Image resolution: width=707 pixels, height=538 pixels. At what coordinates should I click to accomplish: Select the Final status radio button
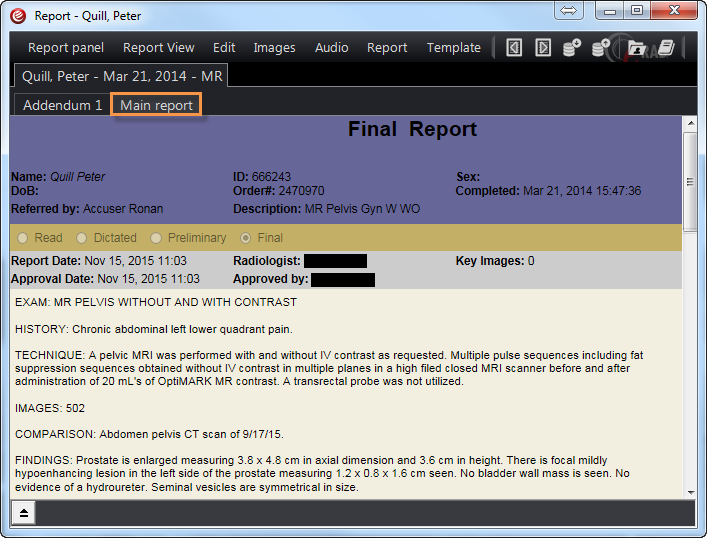pyautogui.click(x=246, y=238)
